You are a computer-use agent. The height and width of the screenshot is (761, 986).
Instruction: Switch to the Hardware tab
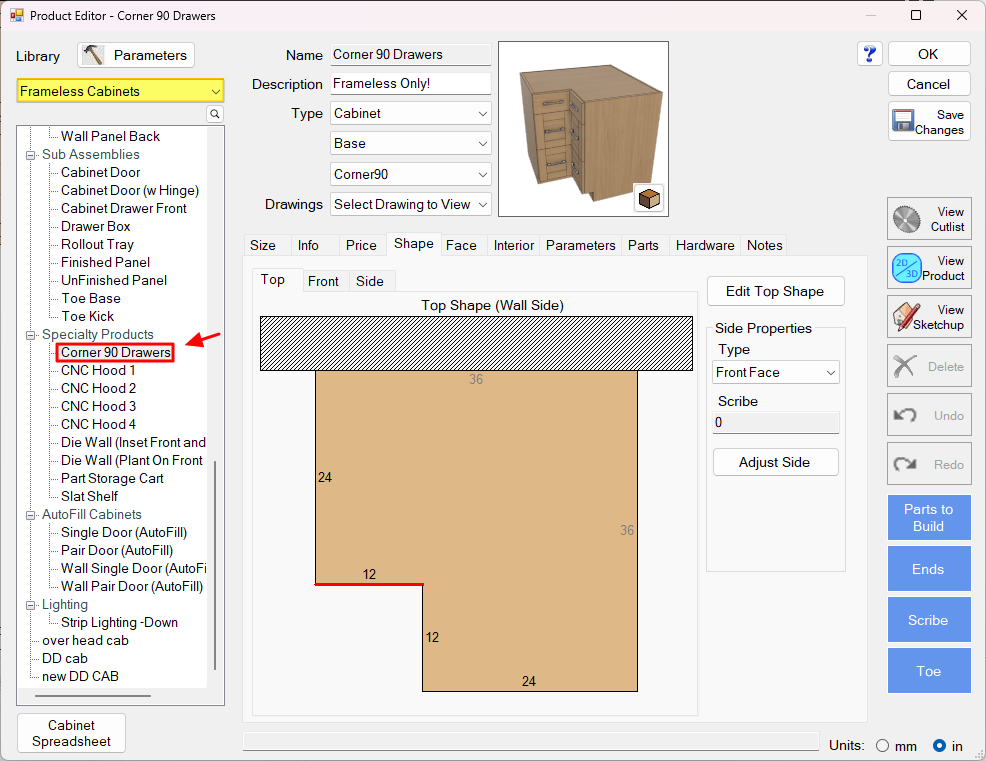point(704,245)
